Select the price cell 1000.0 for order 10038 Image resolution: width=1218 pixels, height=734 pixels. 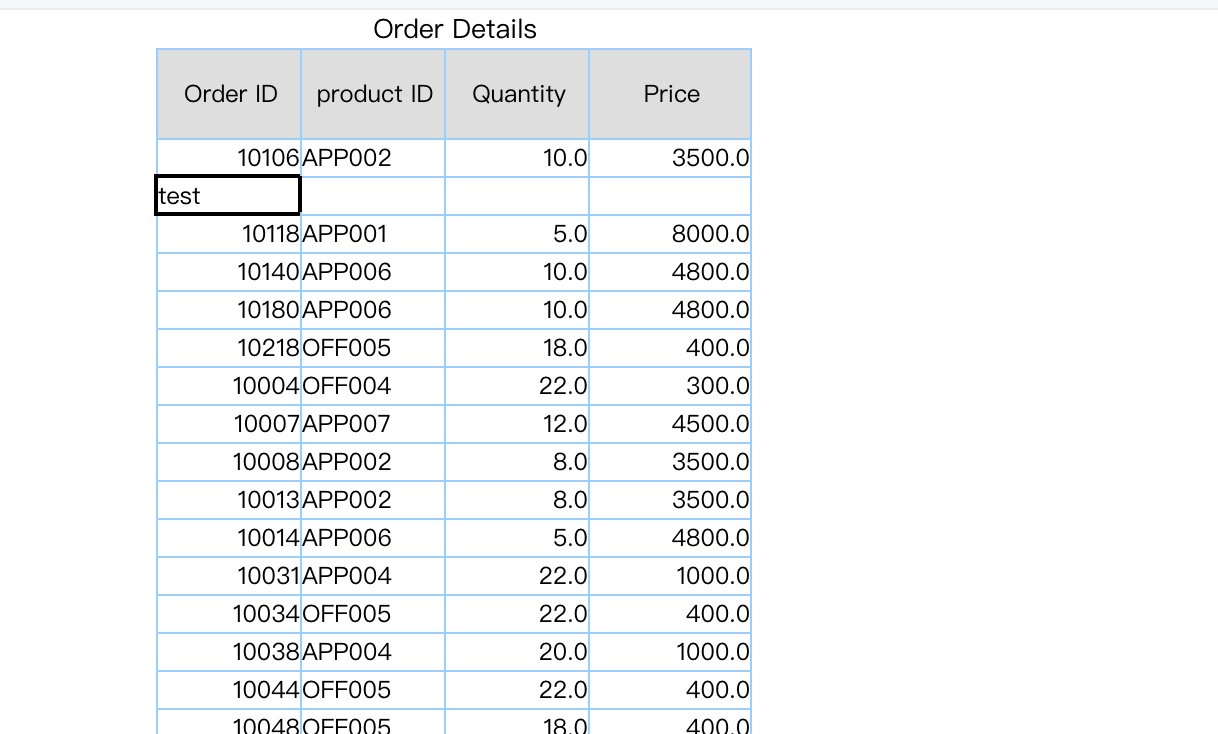[x=670, y=651]
